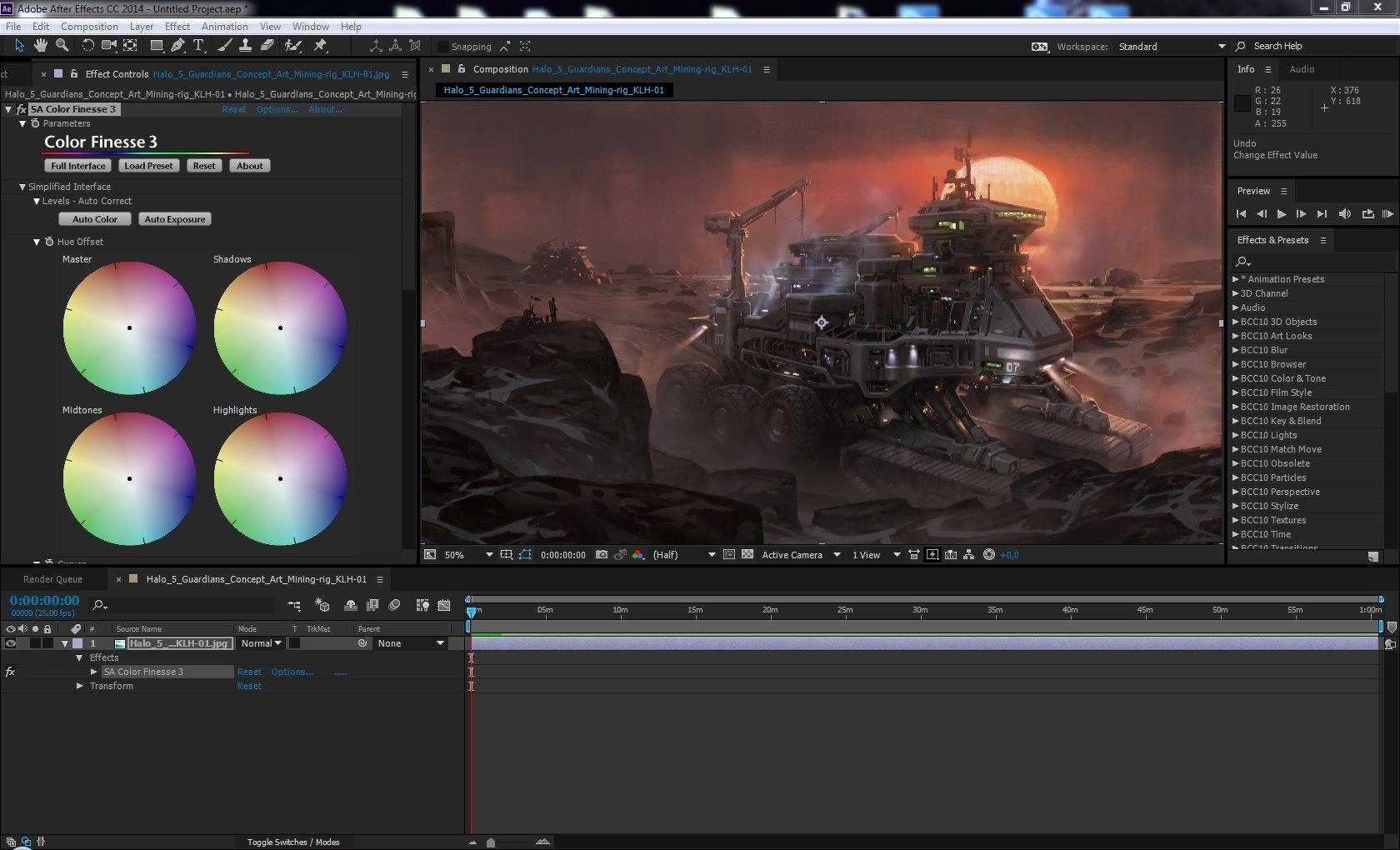The width and height of the screenshot is (1400, 850).
Task: Select the Pen tool
Action: [177, 46]
